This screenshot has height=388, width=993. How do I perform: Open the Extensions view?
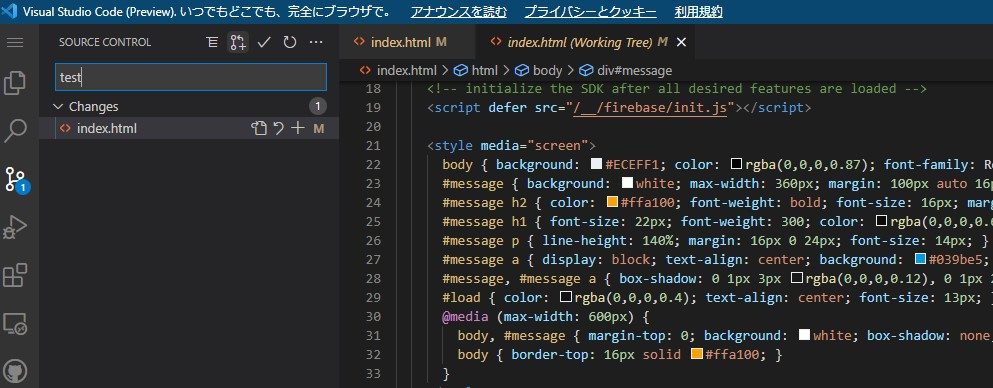15,275
